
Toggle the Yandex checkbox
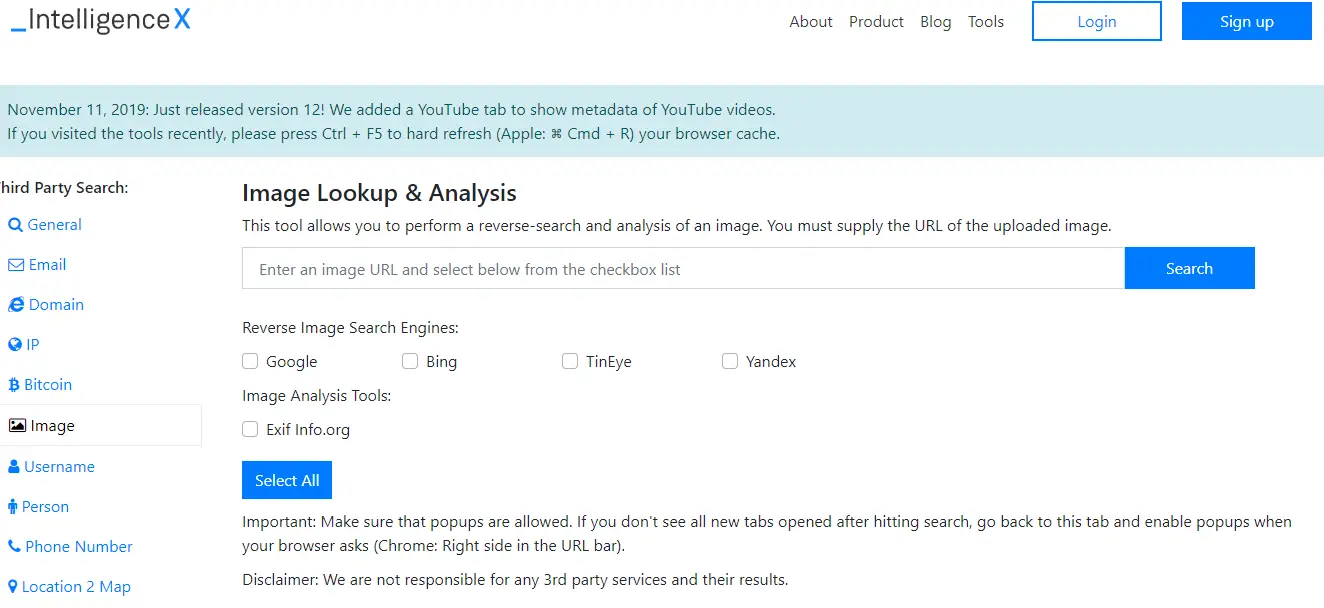click(x=730, y=361)
